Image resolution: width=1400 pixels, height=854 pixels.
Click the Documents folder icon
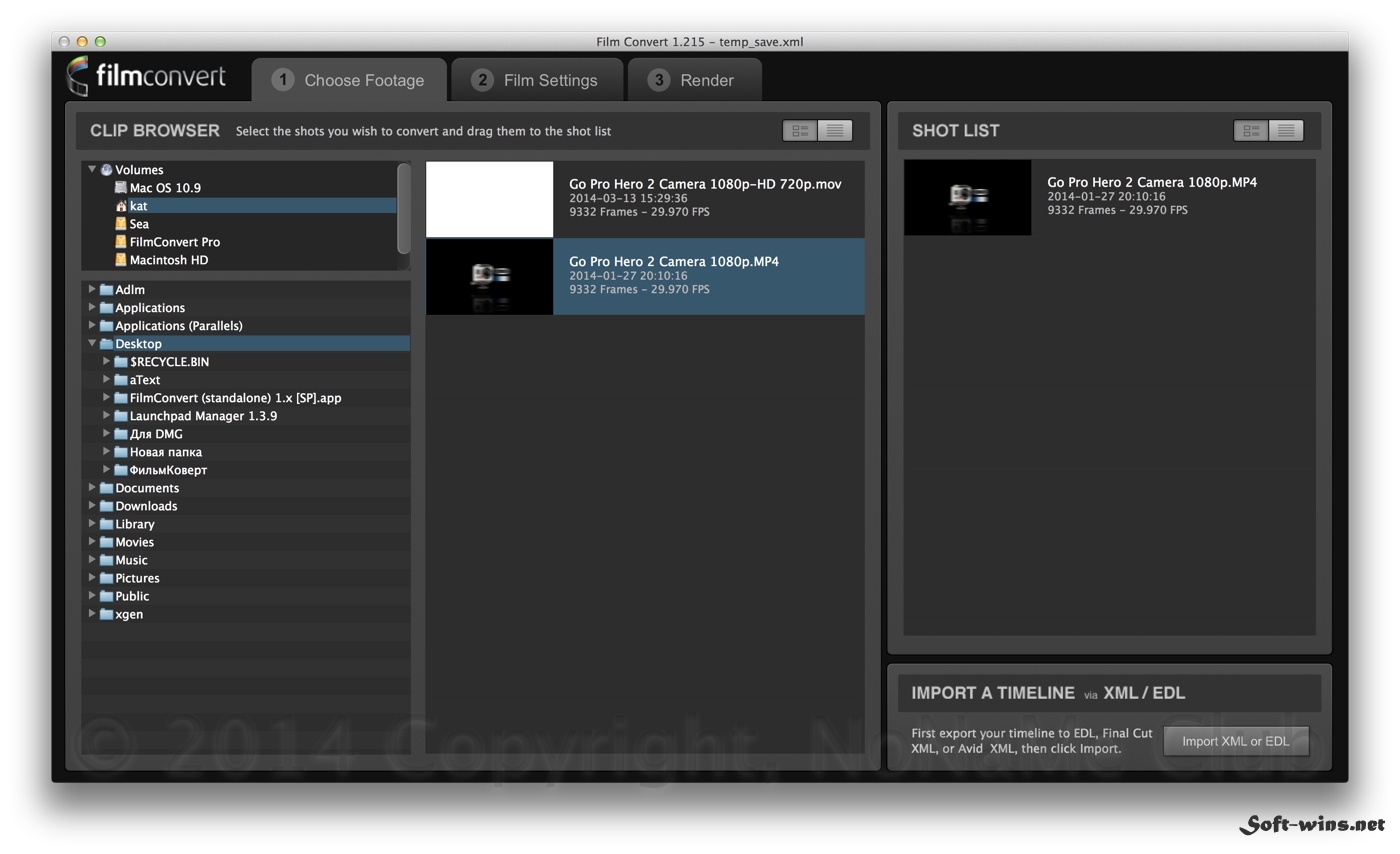coord(106,488)
